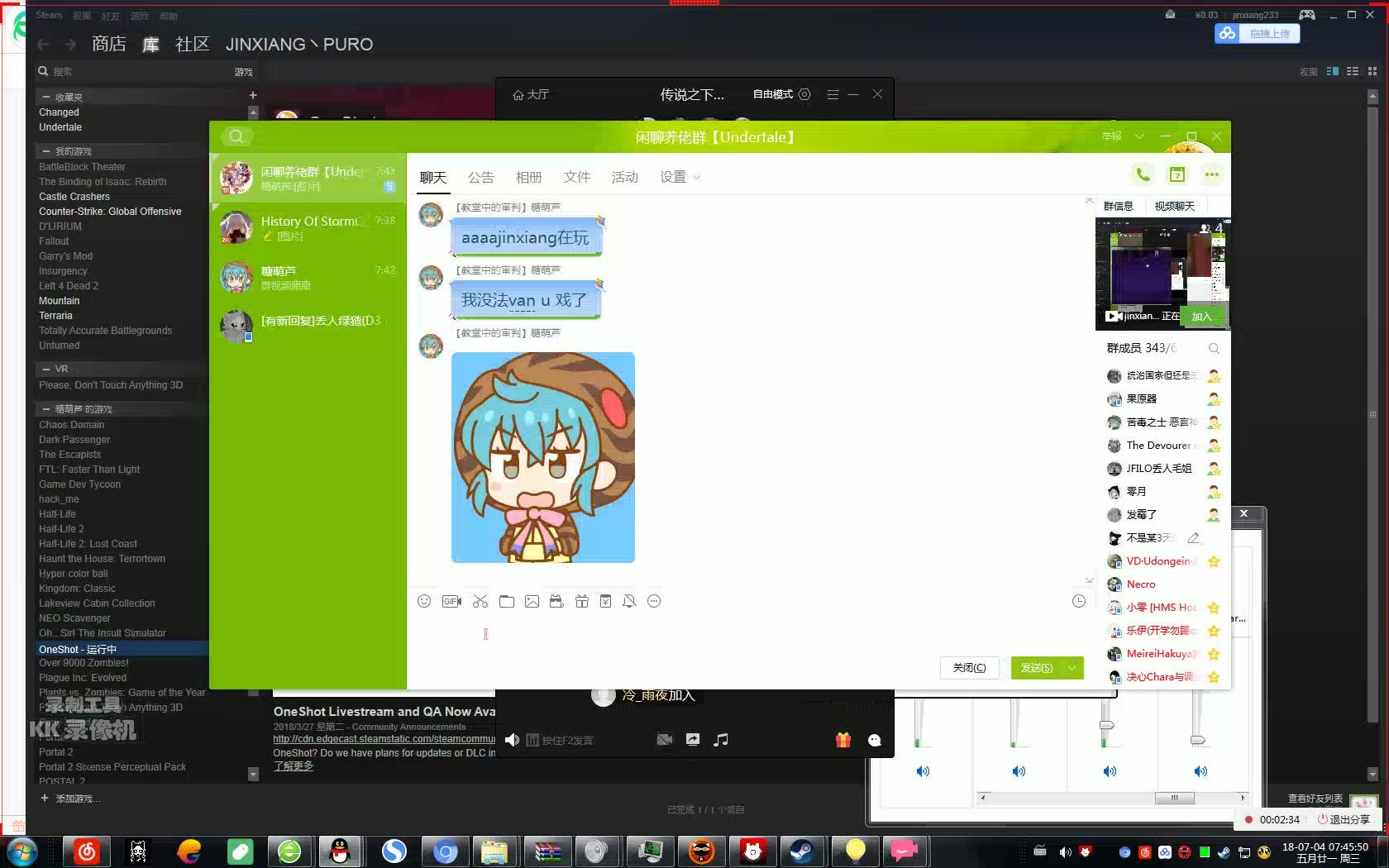Switch Steam library to grid view icon
The width and height of the screenshot is (1389, 868).
tap(1372, 72)
